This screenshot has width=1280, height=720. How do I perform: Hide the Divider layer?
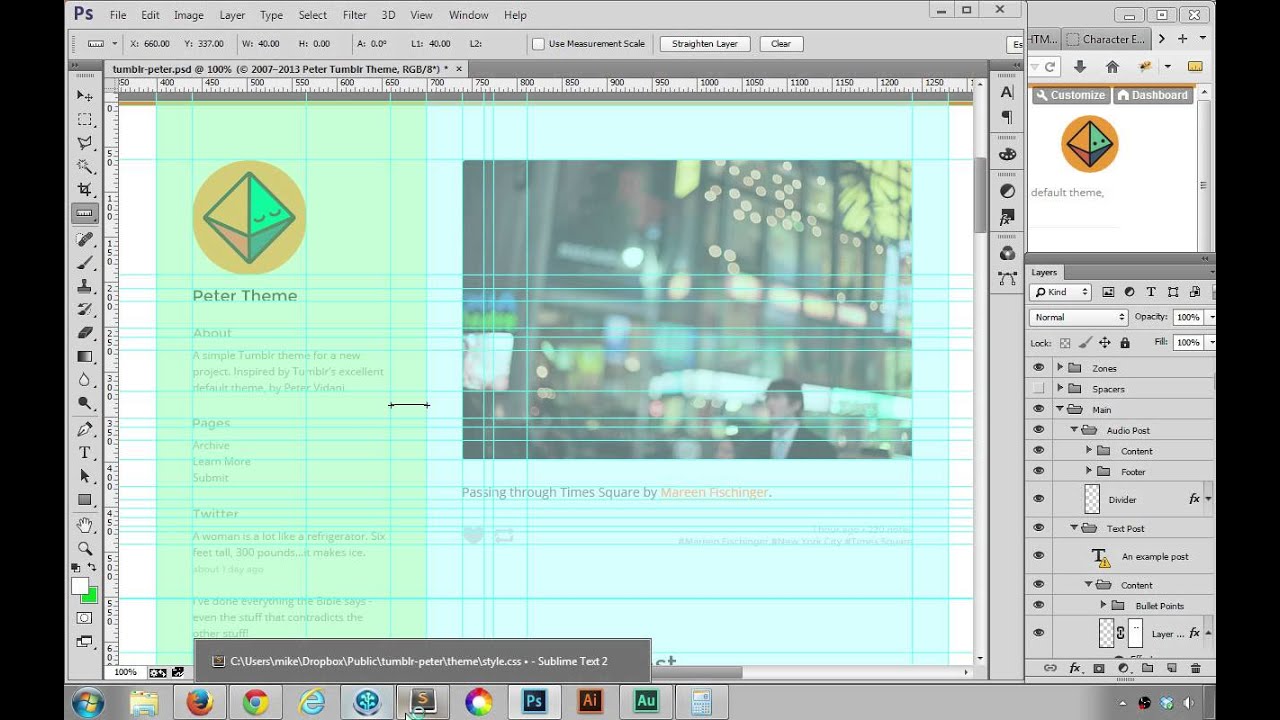pyautogui.click(x=1038, y=499)
